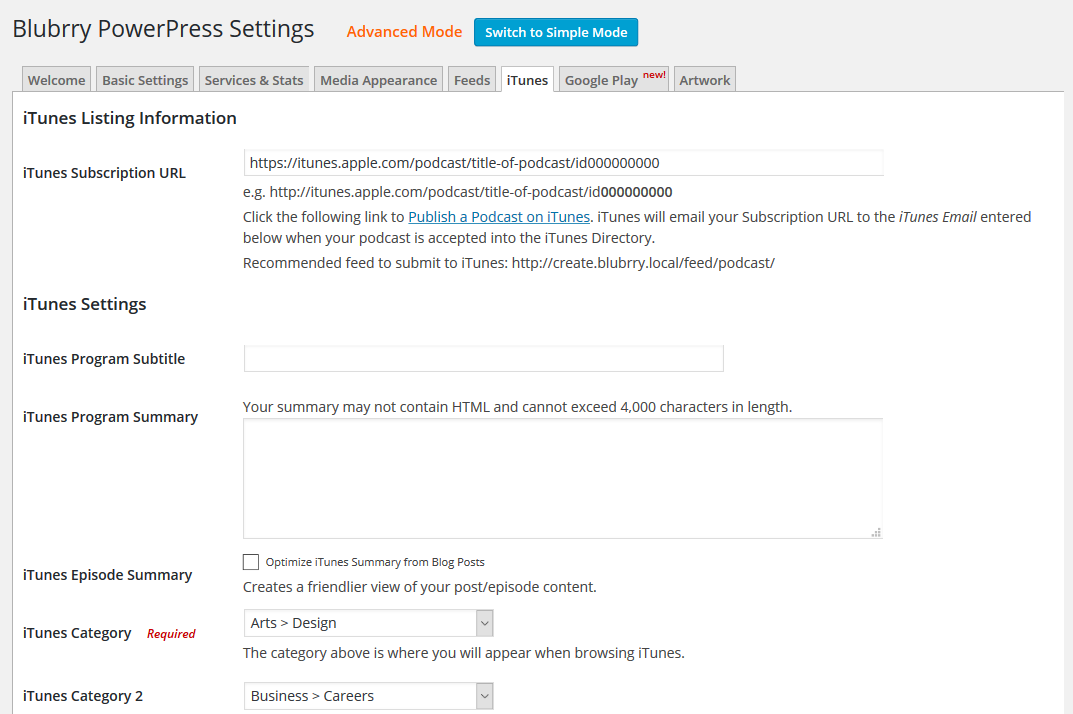Expand the iTunes Category 2 dropdown
This screenshot has height=714, width=1073.
368,696
